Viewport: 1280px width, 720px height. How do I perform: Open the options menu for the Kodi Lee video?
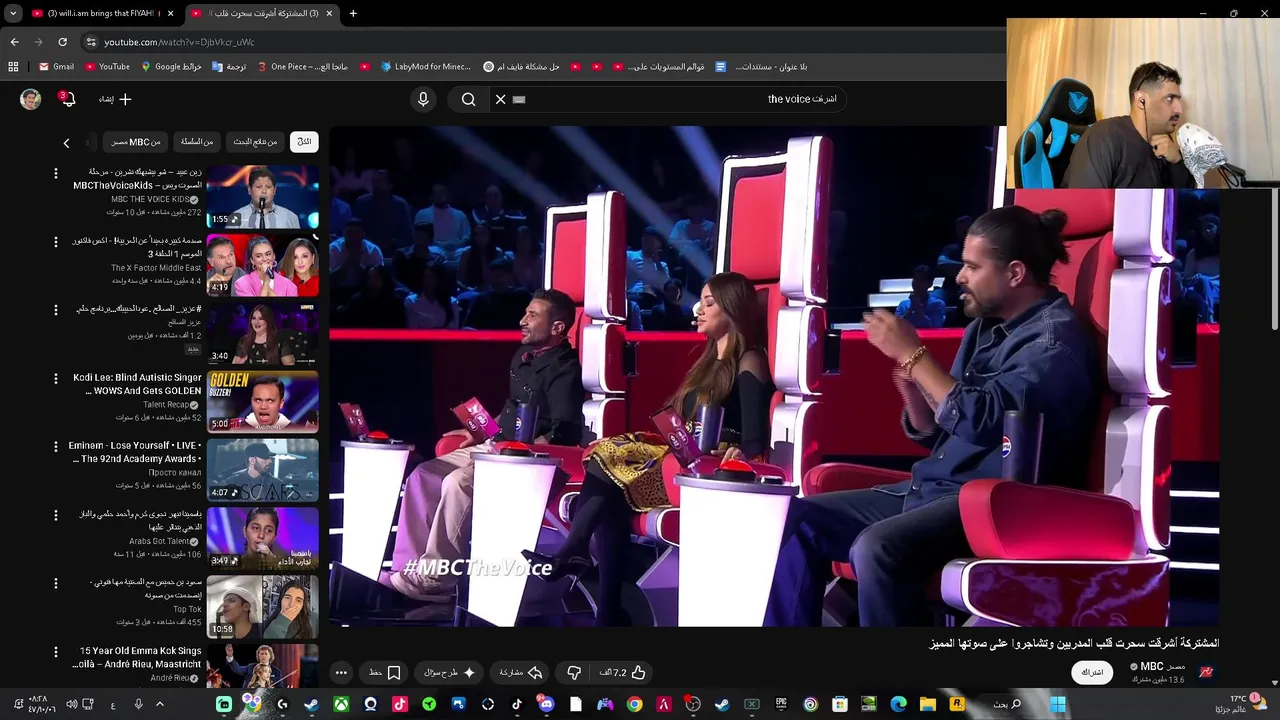[56, 379]
